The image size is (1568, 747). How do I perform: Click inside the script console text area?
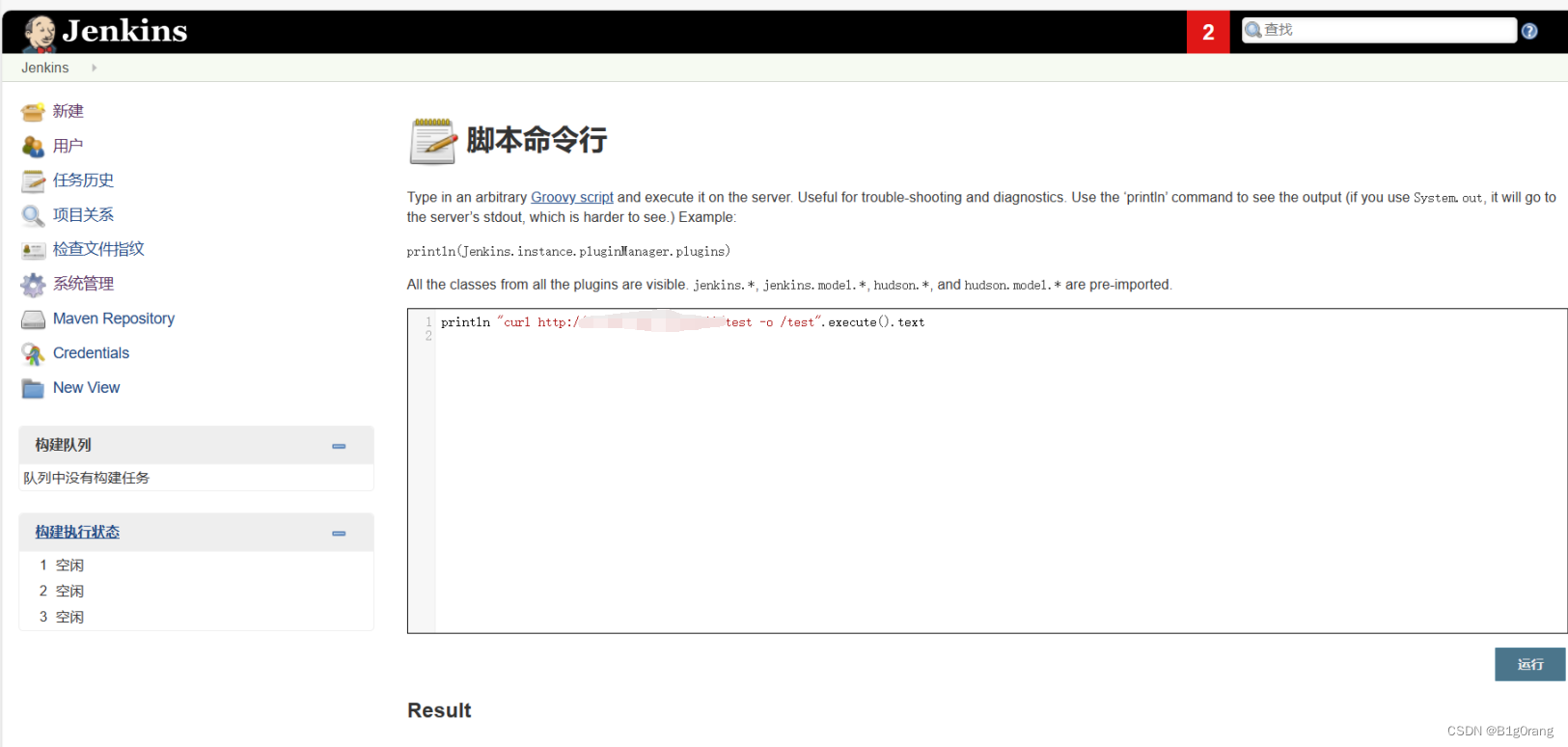[x=987, y=471]
